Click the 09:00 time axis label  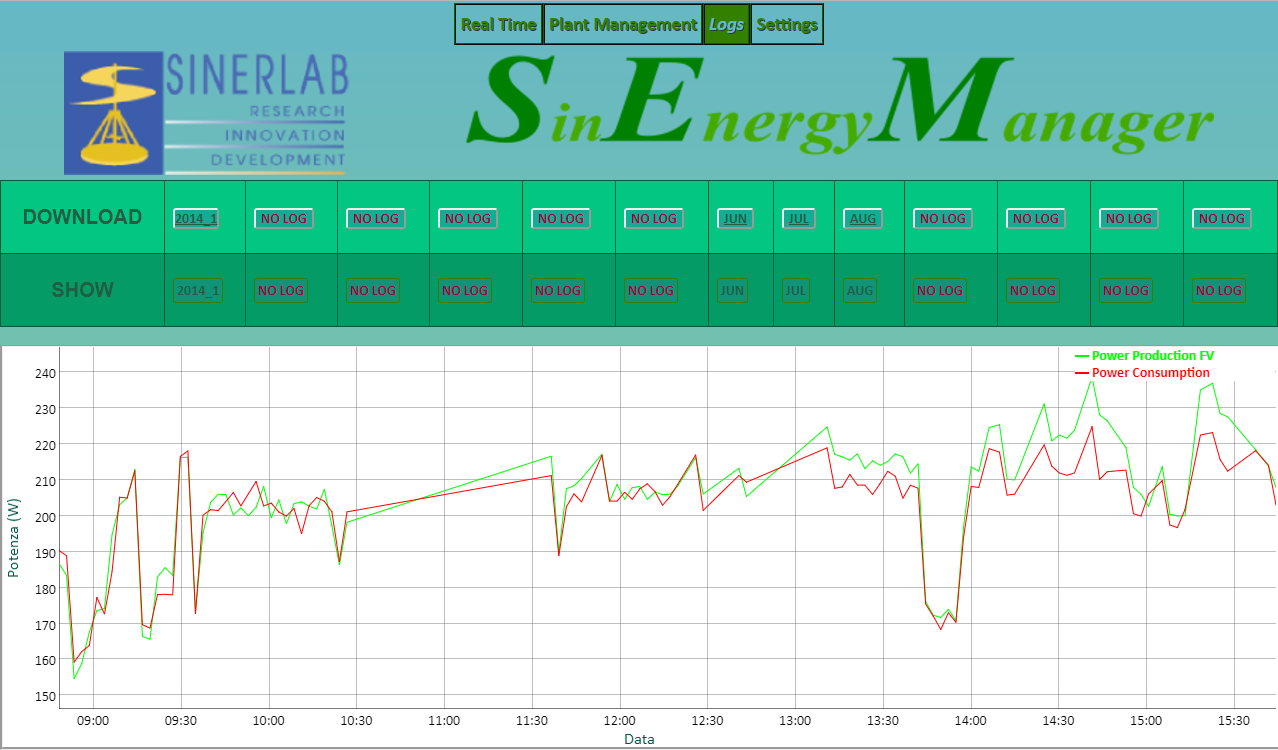[93, 720]
